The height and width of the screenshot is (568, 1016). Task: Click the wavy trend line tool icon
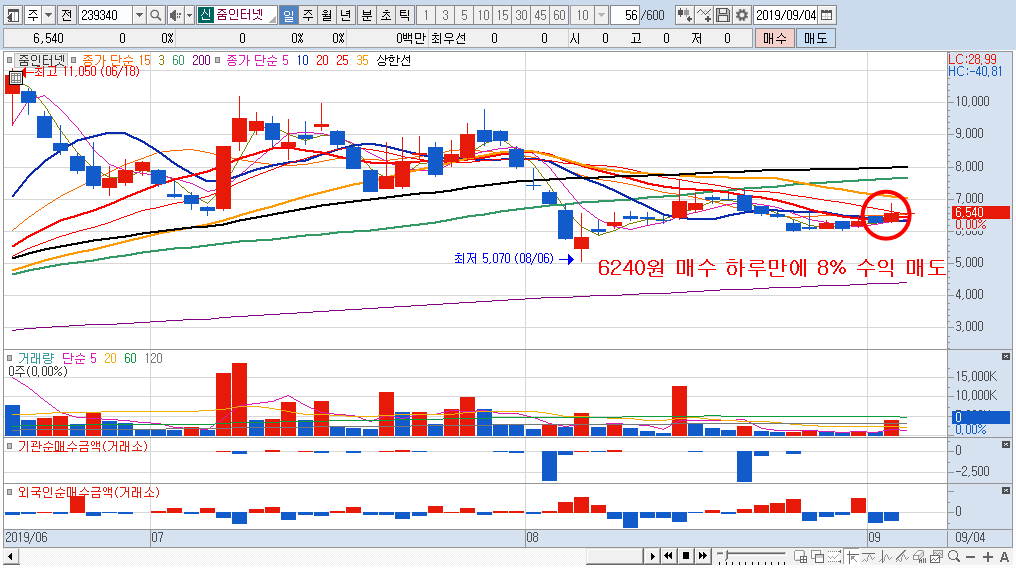tap(869, 556)
